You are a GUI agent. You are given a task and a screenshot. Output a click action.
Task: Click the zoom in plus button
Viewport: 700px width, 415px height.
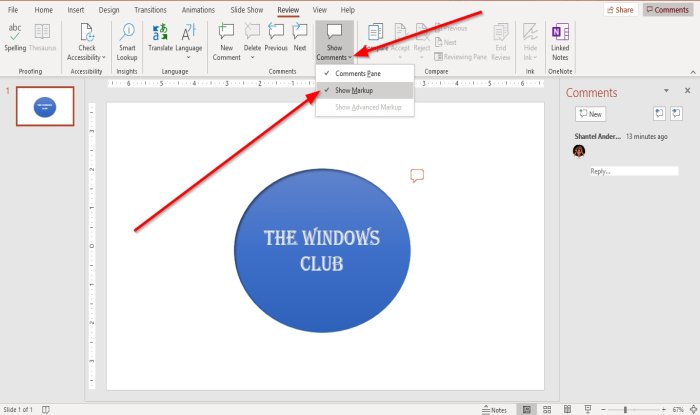click(664, 409)
